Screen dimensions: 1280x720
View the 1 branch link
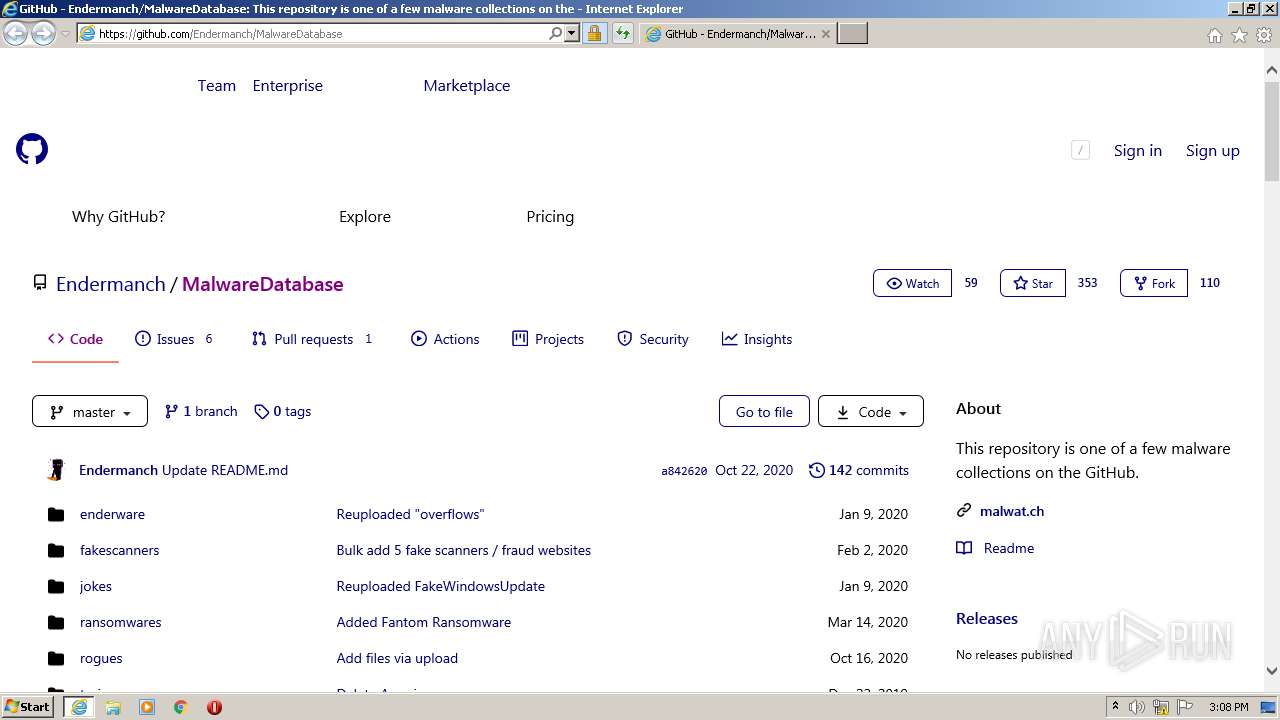tap(201, 411)
